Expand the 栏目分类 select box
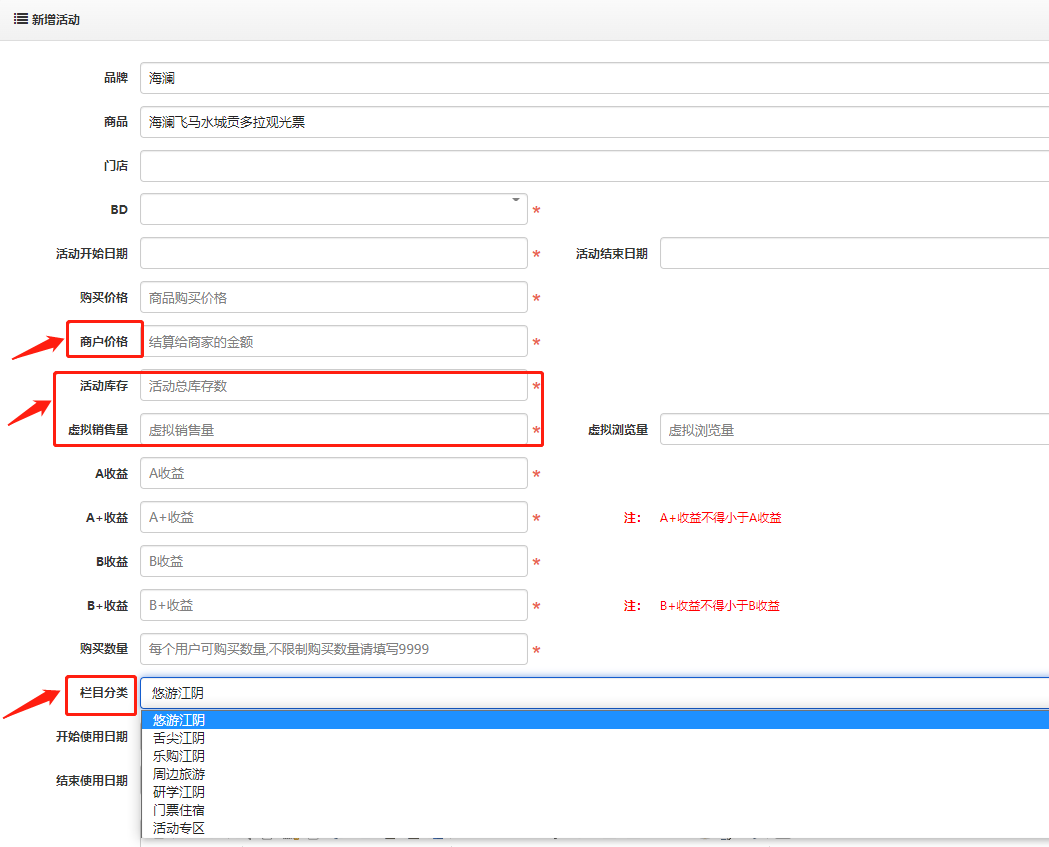Viewport: 1049px width, 847px height. 594,693
